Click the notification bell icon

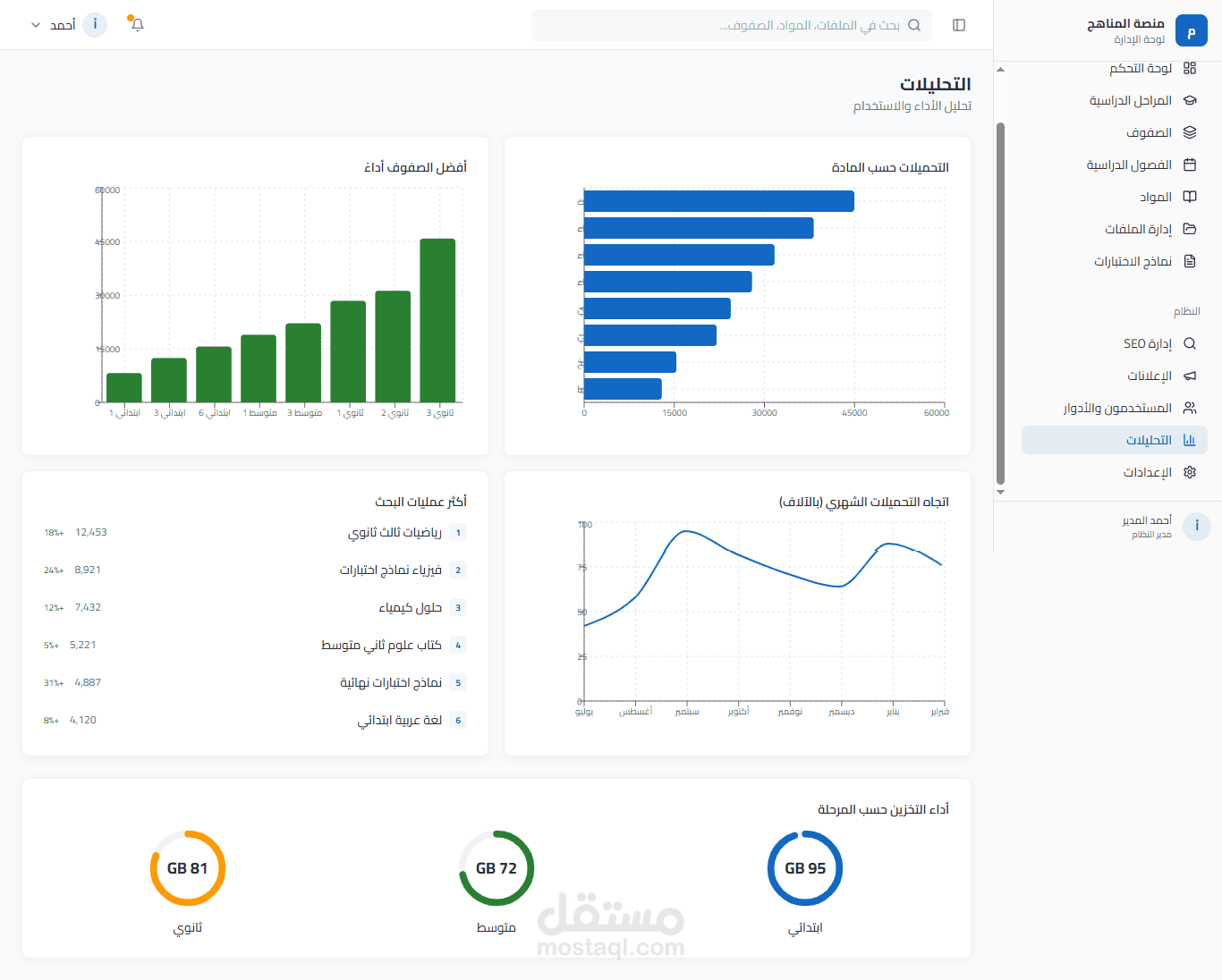(x=137, y=25)
